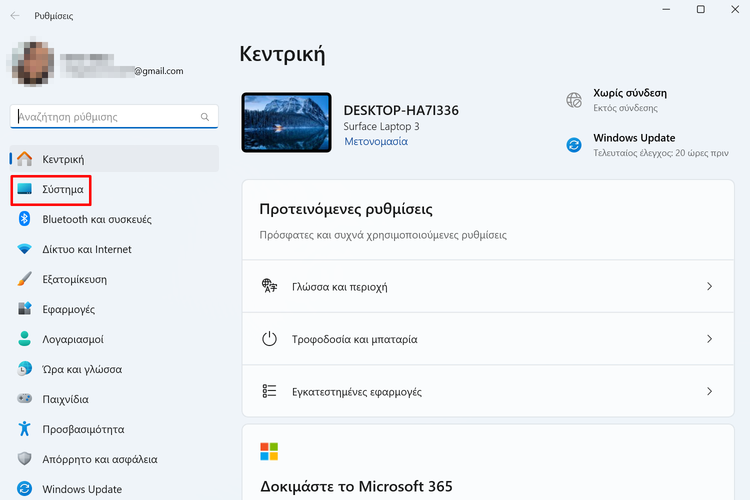Click the globe no-connection icon
The height and width of the screenshot is (500, 750).
click(574, 100)
